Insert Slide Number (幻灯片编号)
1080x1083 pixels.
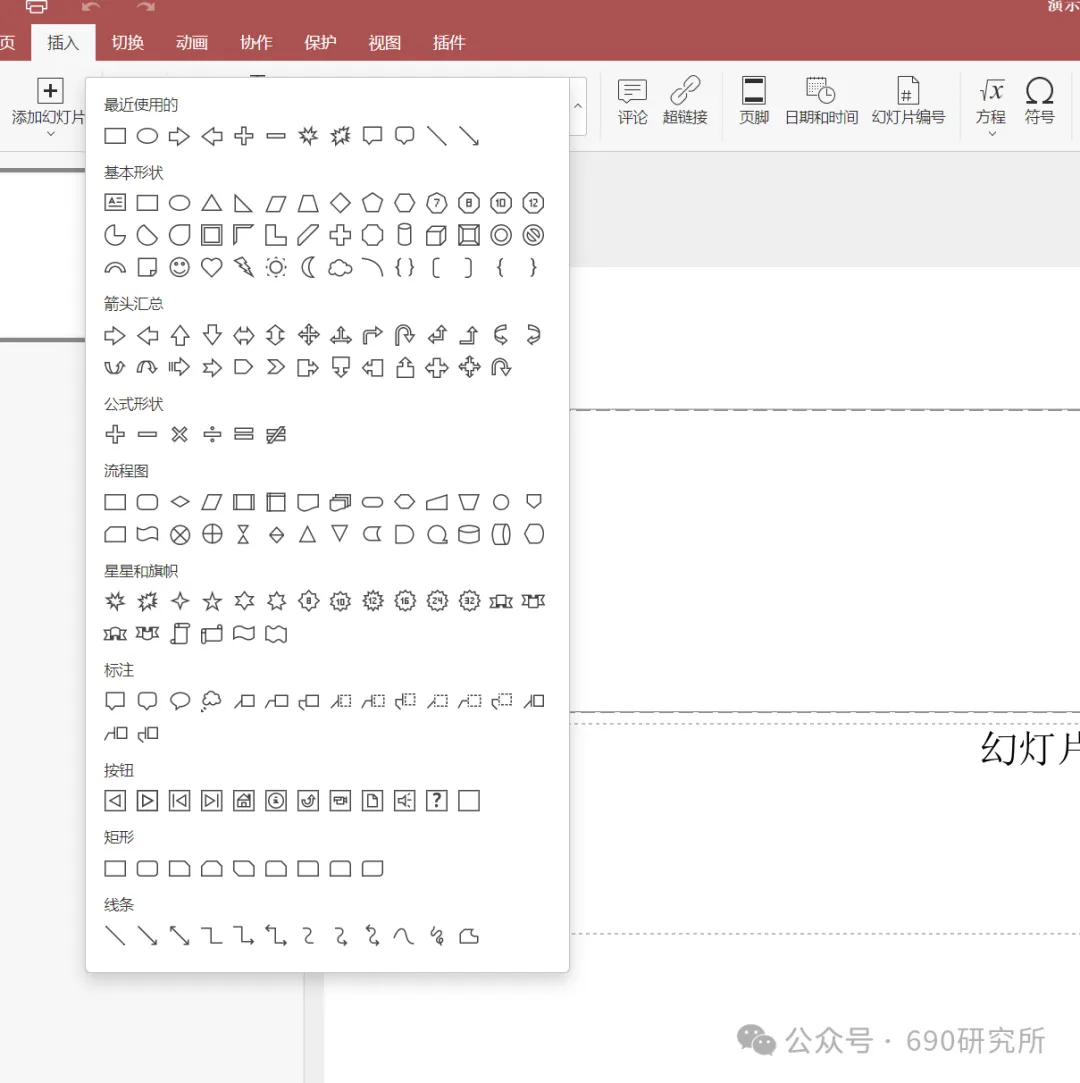[908, 102]
